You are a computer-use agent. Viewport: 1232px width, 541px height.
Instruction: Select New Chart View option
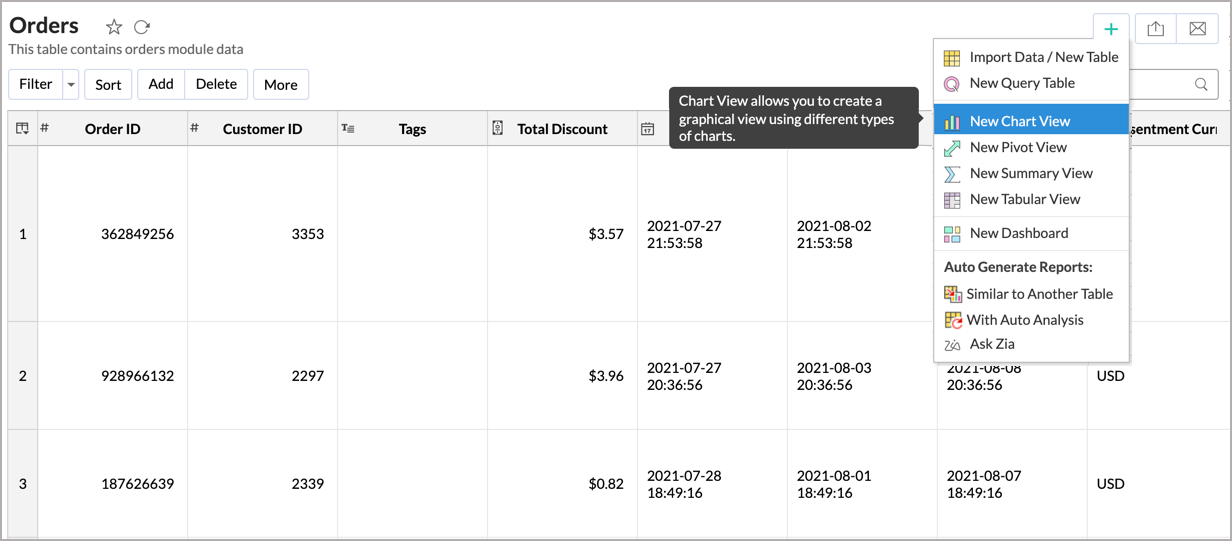coord(1019,121)
